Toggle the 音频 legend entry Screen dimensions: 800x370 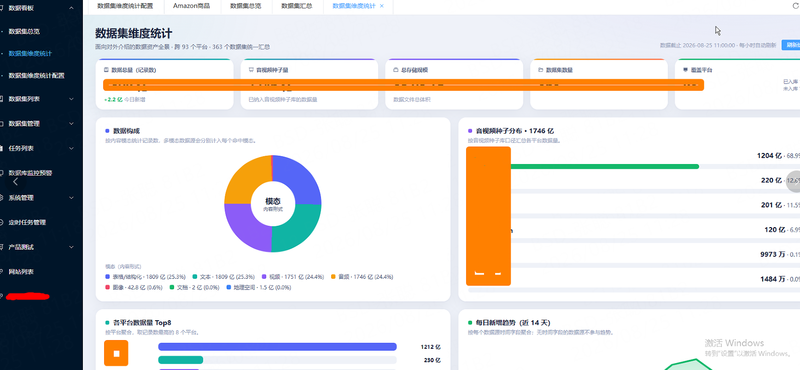click(362, 277)
